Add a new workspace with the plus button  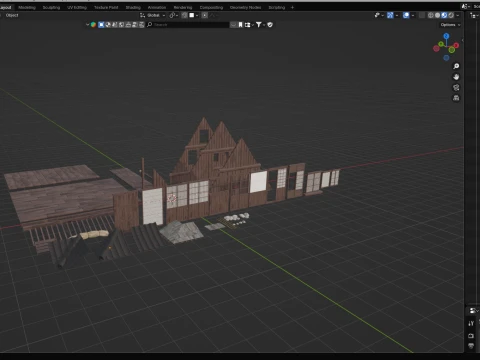292,7
